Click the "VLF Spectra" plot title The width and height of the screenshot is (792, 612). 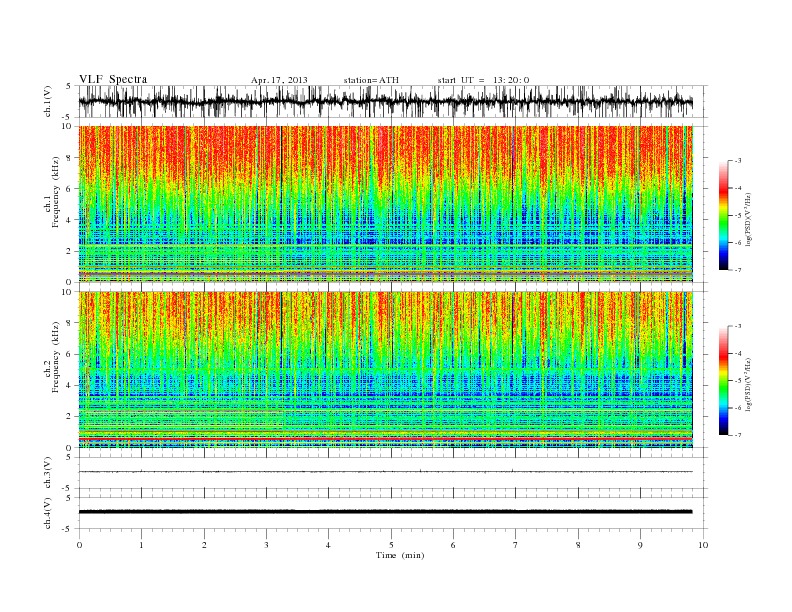click(113, 79)
